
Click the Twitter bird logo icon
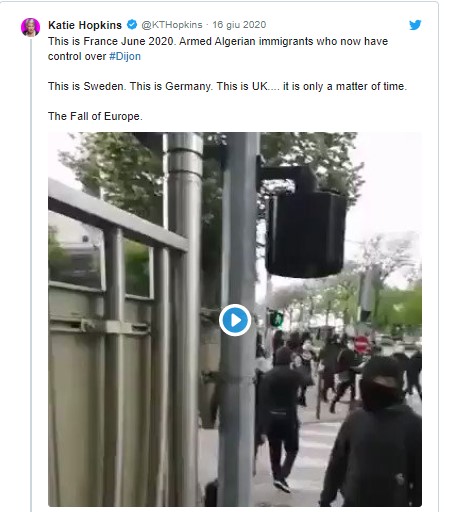pyautogui.click(x=415, y=25)
